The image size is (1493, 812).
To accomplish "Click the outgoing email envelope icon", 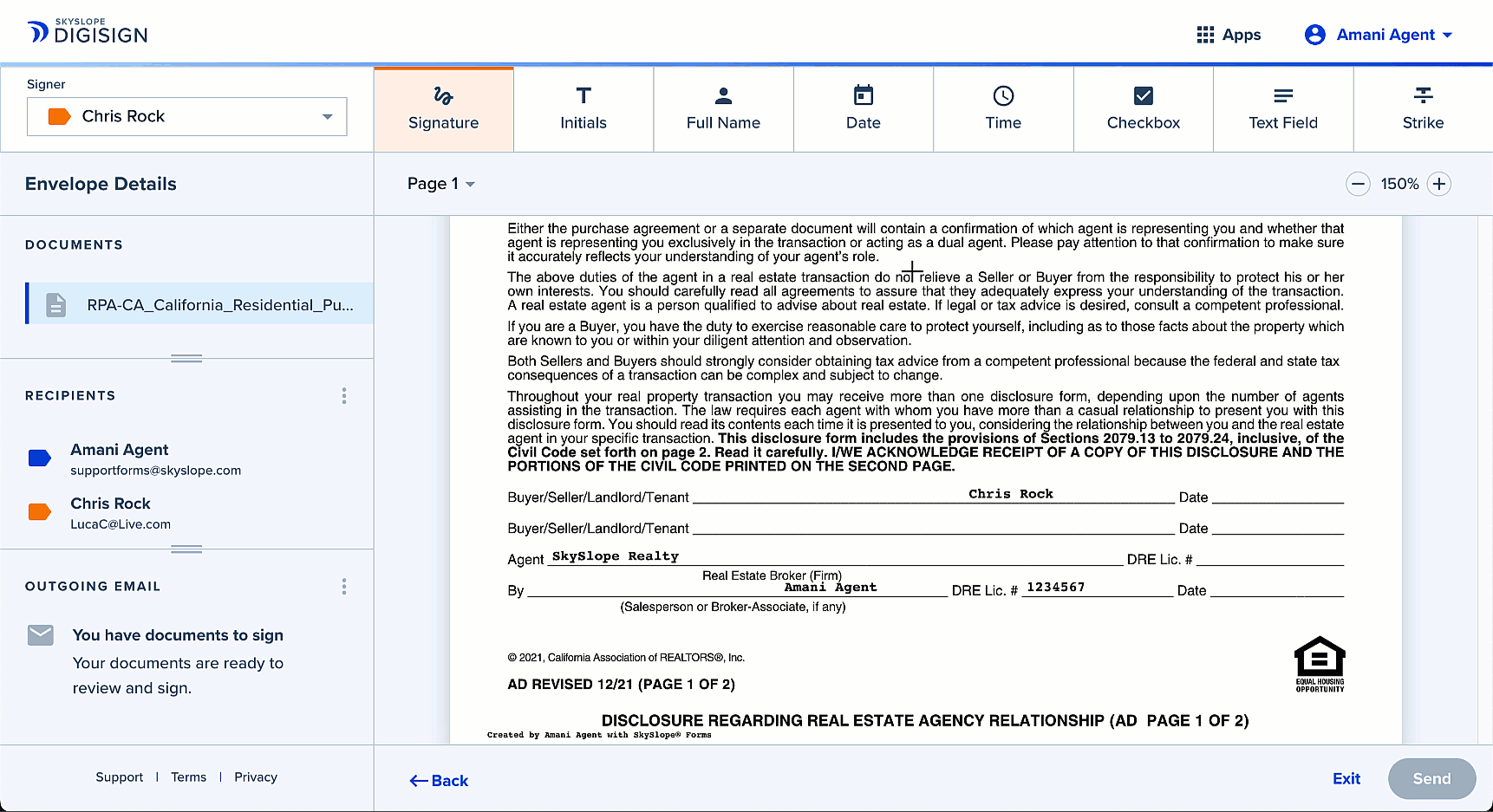I will [41, 635].
